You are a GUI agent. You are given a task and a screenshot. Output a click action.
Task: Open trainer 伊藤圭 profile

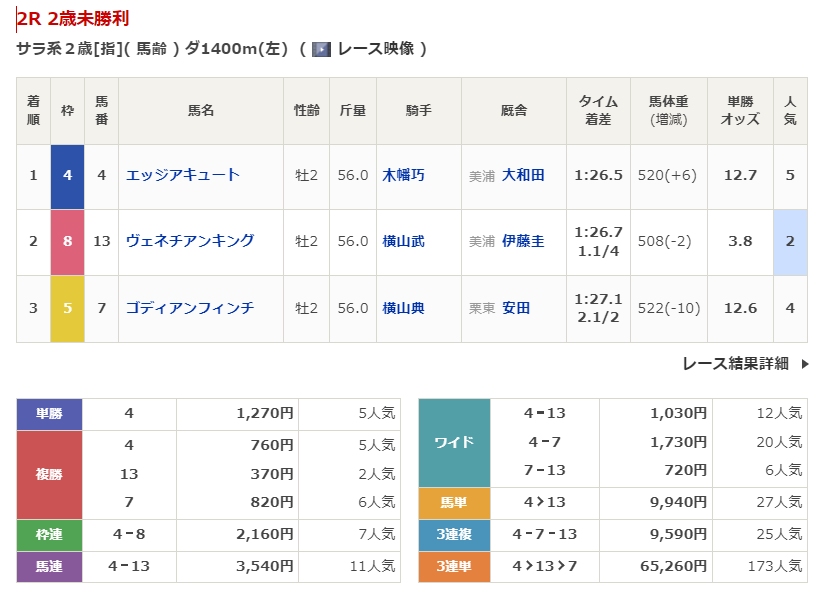[523, 241]
